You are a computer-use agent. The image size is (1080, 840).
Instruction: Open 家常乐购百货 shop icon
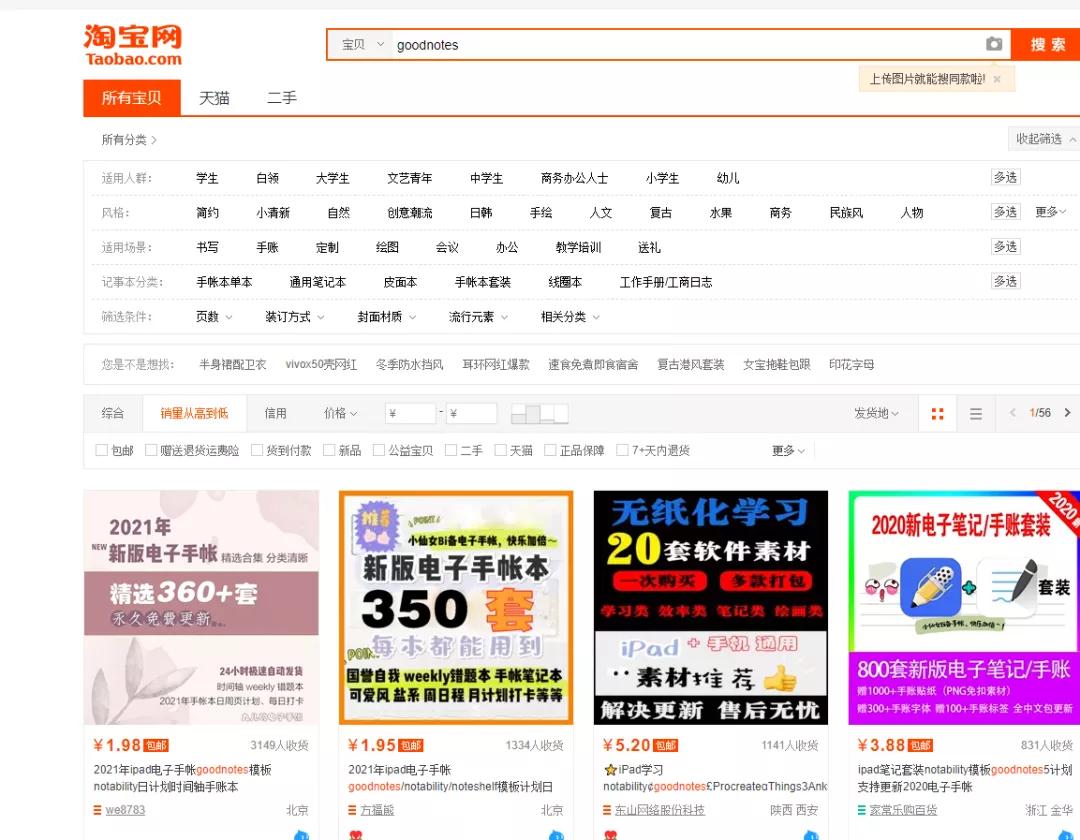click(x=862, y=810)
